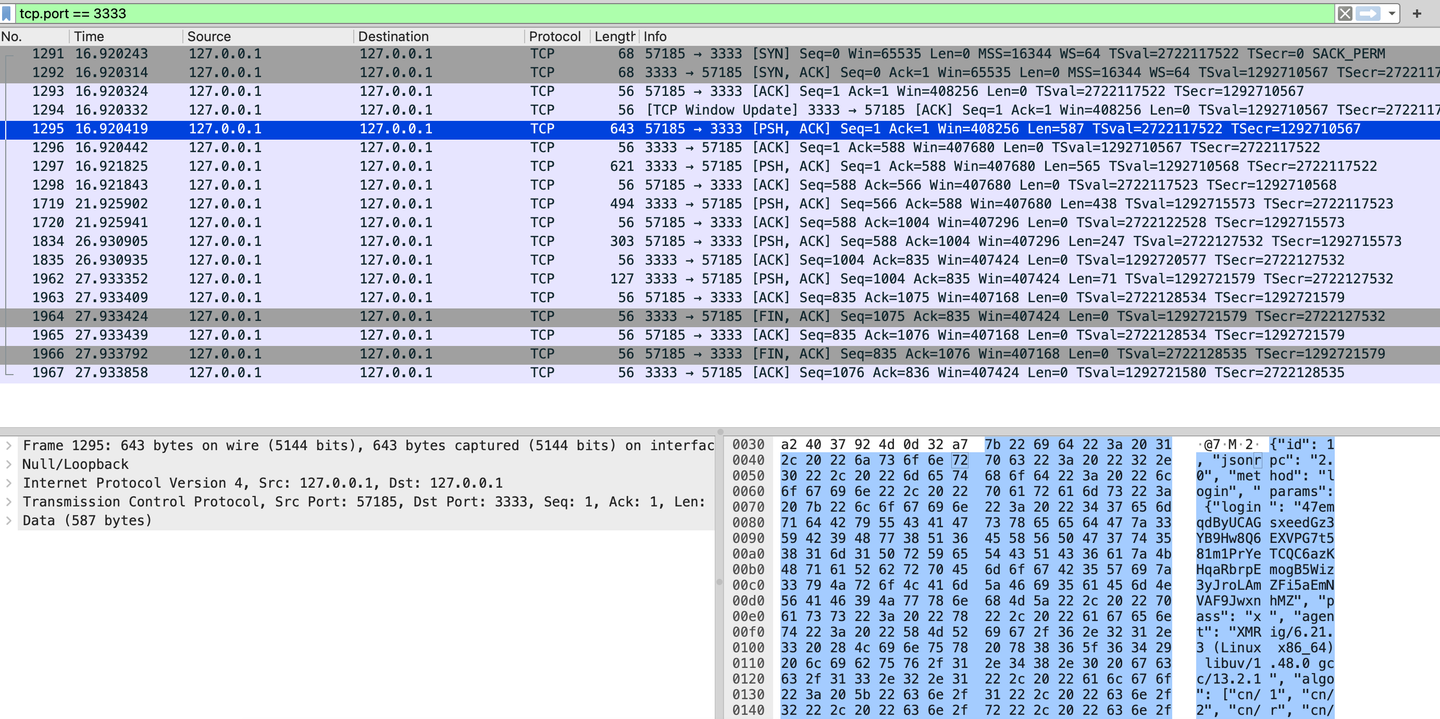Select a byte in hex row offset 0030

790,444
